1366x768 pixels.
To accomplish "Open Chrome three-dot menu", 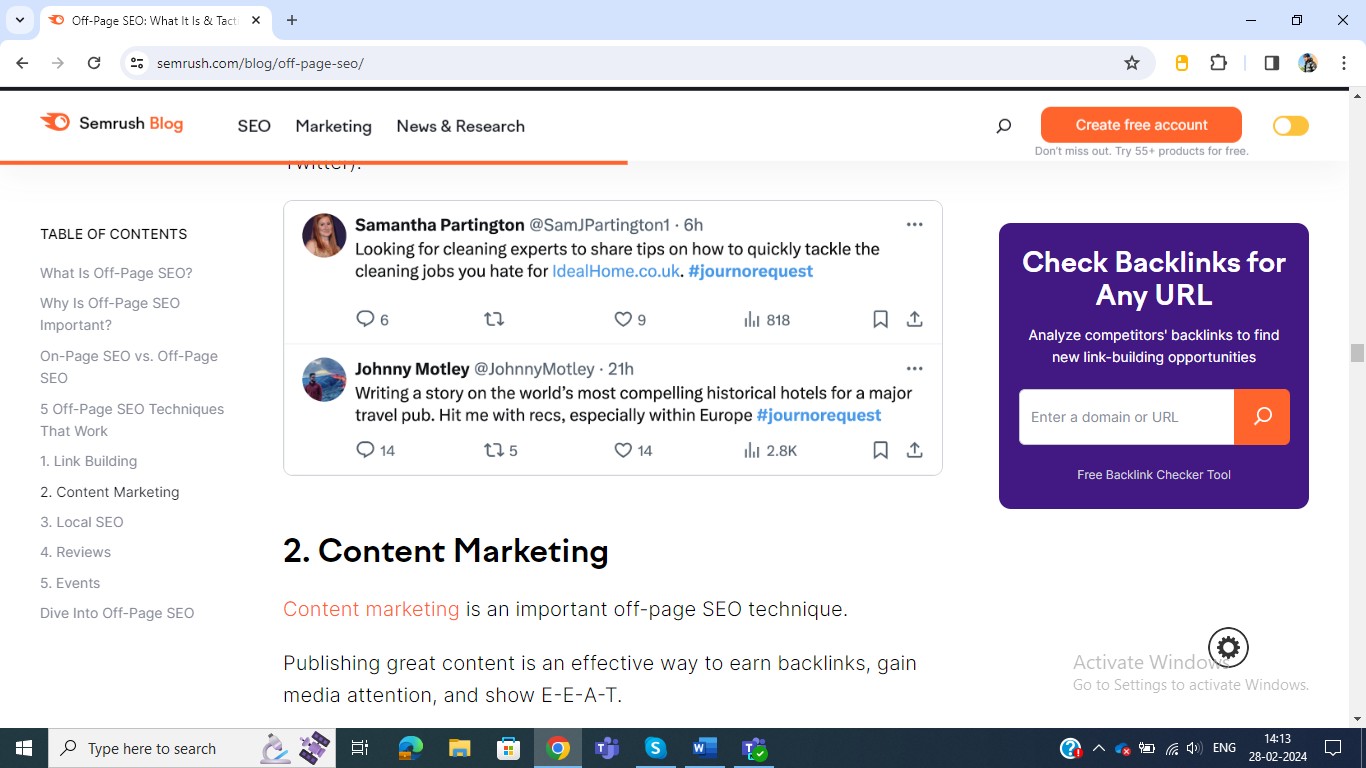I will coord(1344,63).
